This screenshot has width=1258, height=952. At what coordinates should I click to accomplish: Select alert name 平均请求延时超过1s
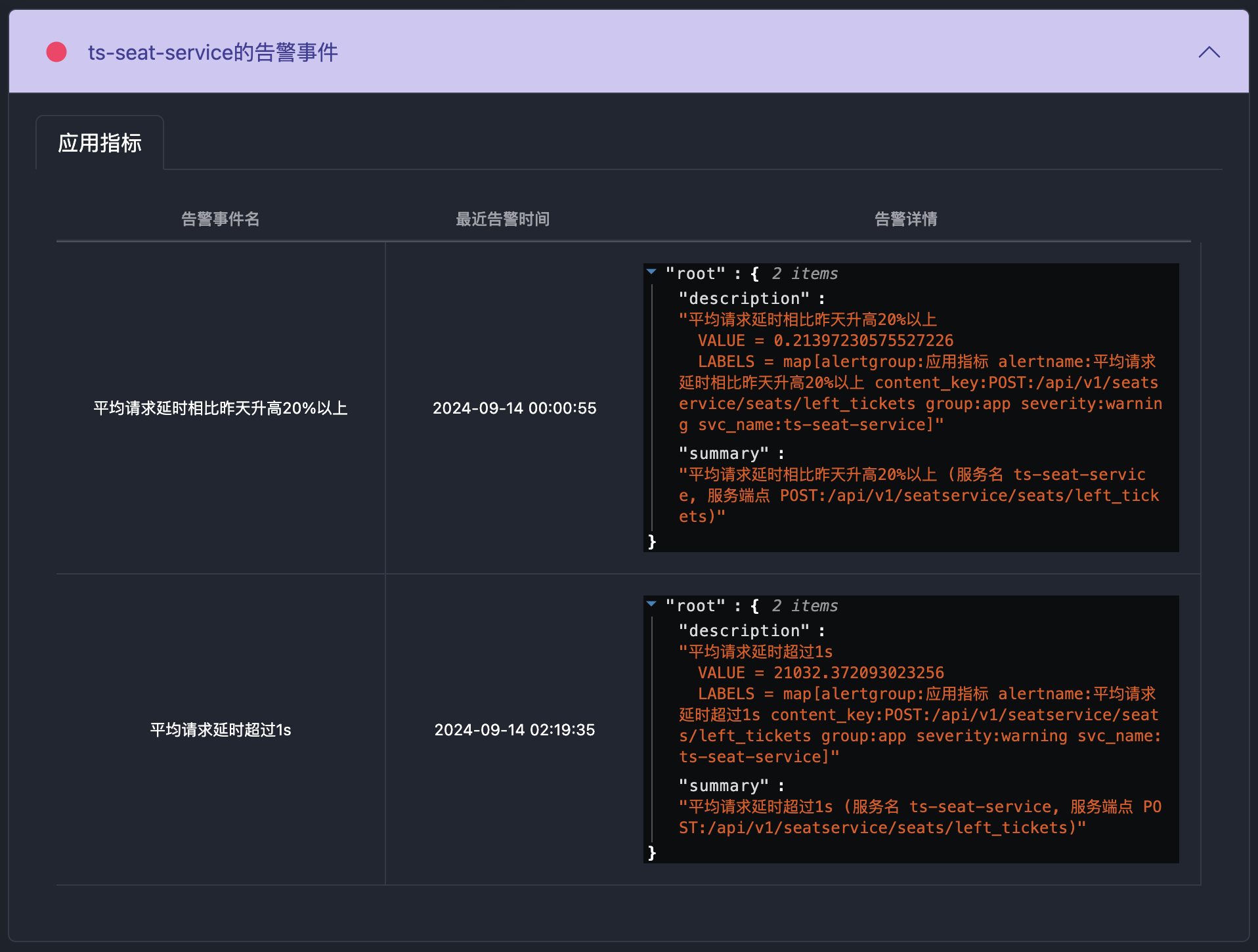click(221, 730)
